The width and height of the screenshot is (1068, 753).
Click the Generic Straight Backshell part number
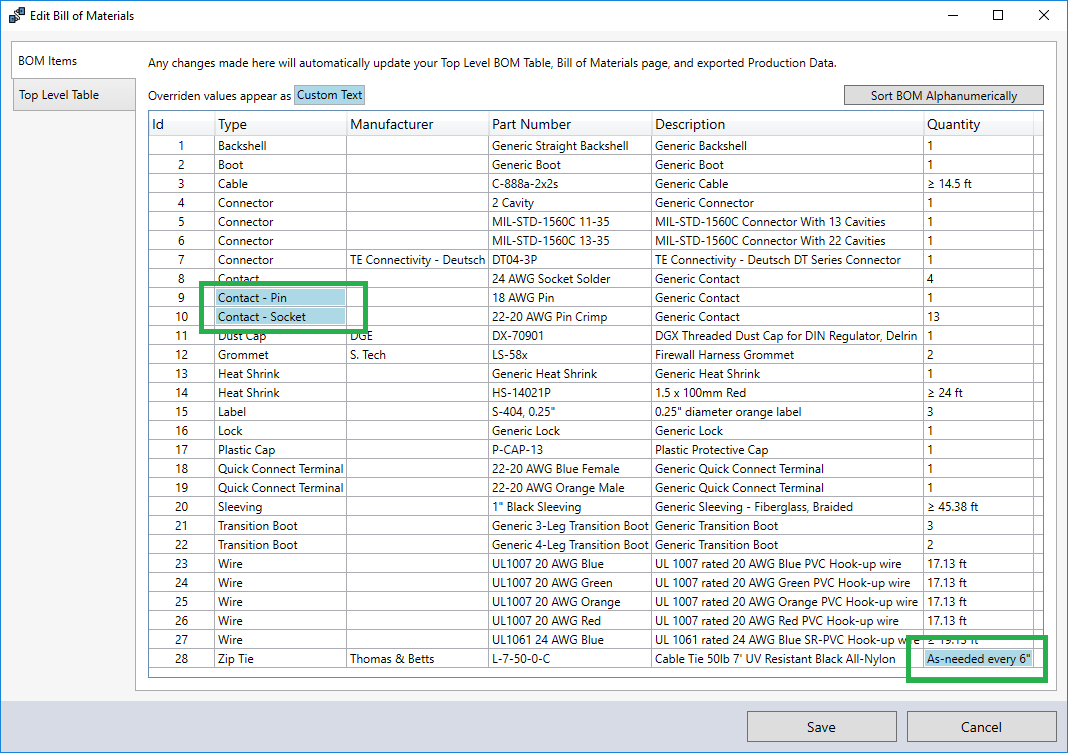click(x=570, y=146)
